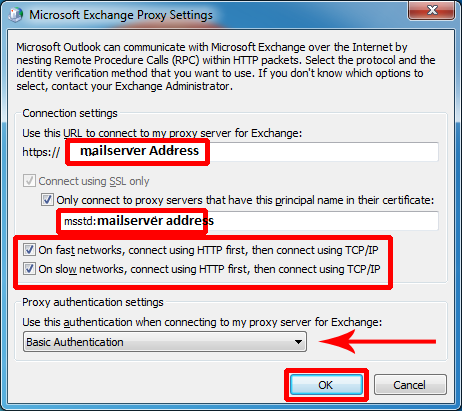Open the Basic Authentication combo box

click(165, 342)
